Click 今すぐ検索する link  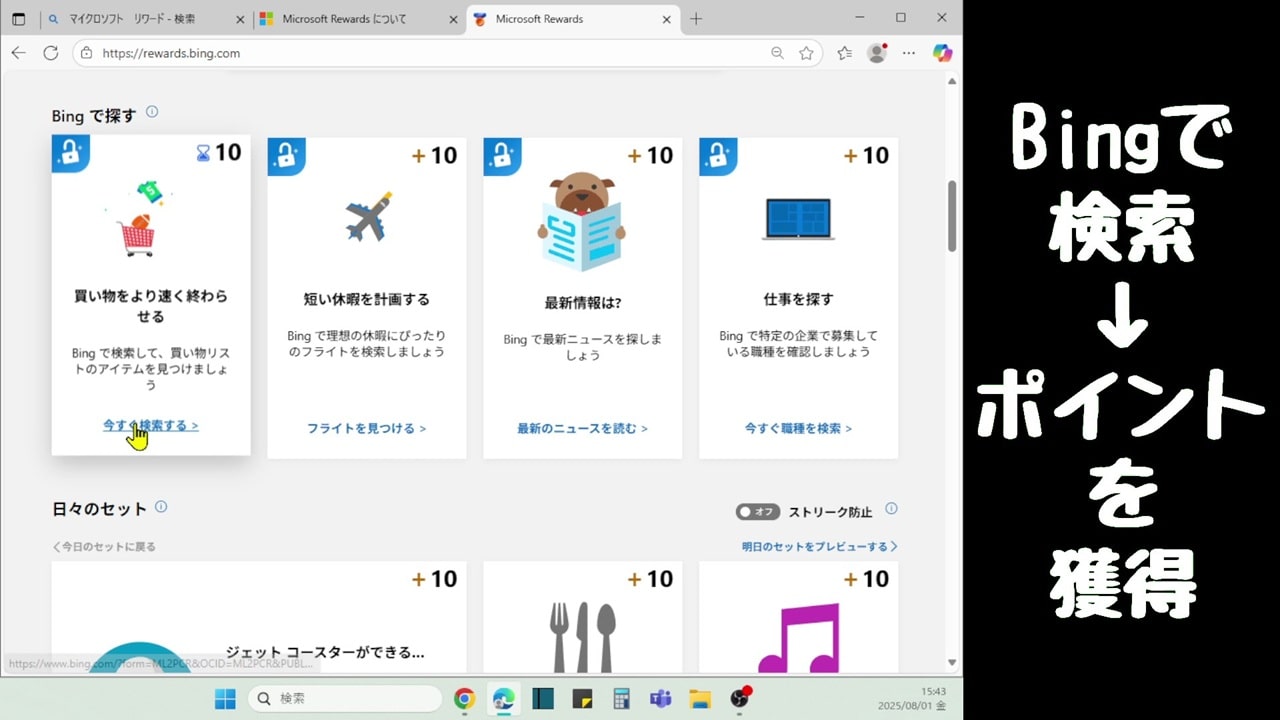click(151, 425)
